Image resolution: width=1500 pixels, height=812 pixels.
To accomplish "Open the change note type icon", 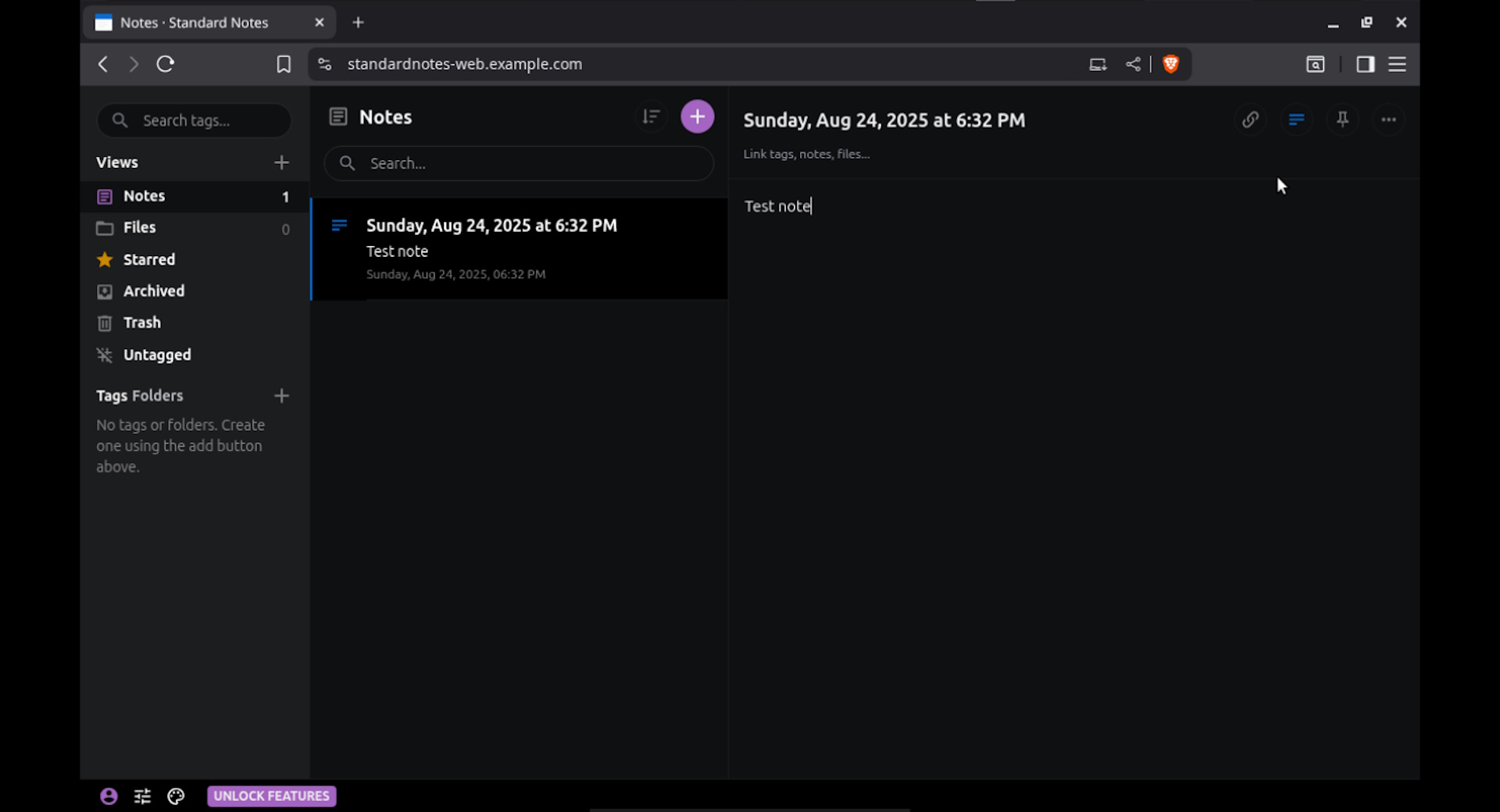I will pos(1296,119).
